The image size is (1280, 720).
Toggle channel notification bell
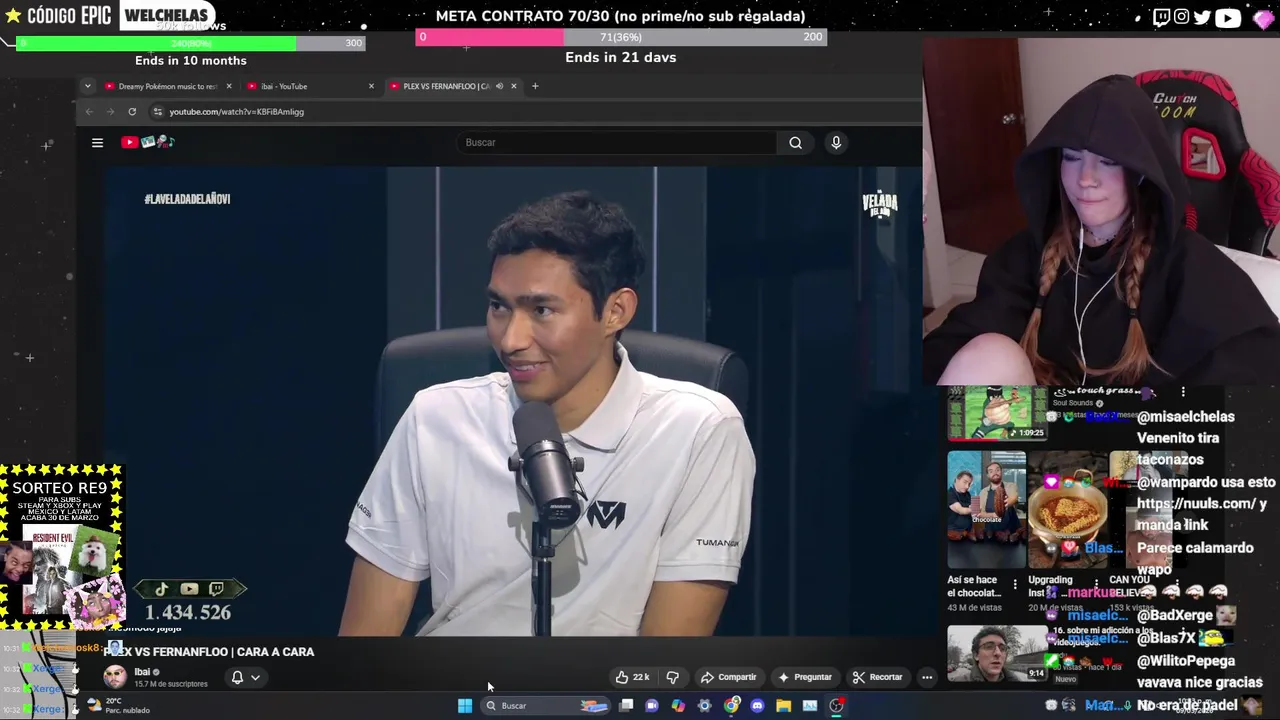point(237,677)
